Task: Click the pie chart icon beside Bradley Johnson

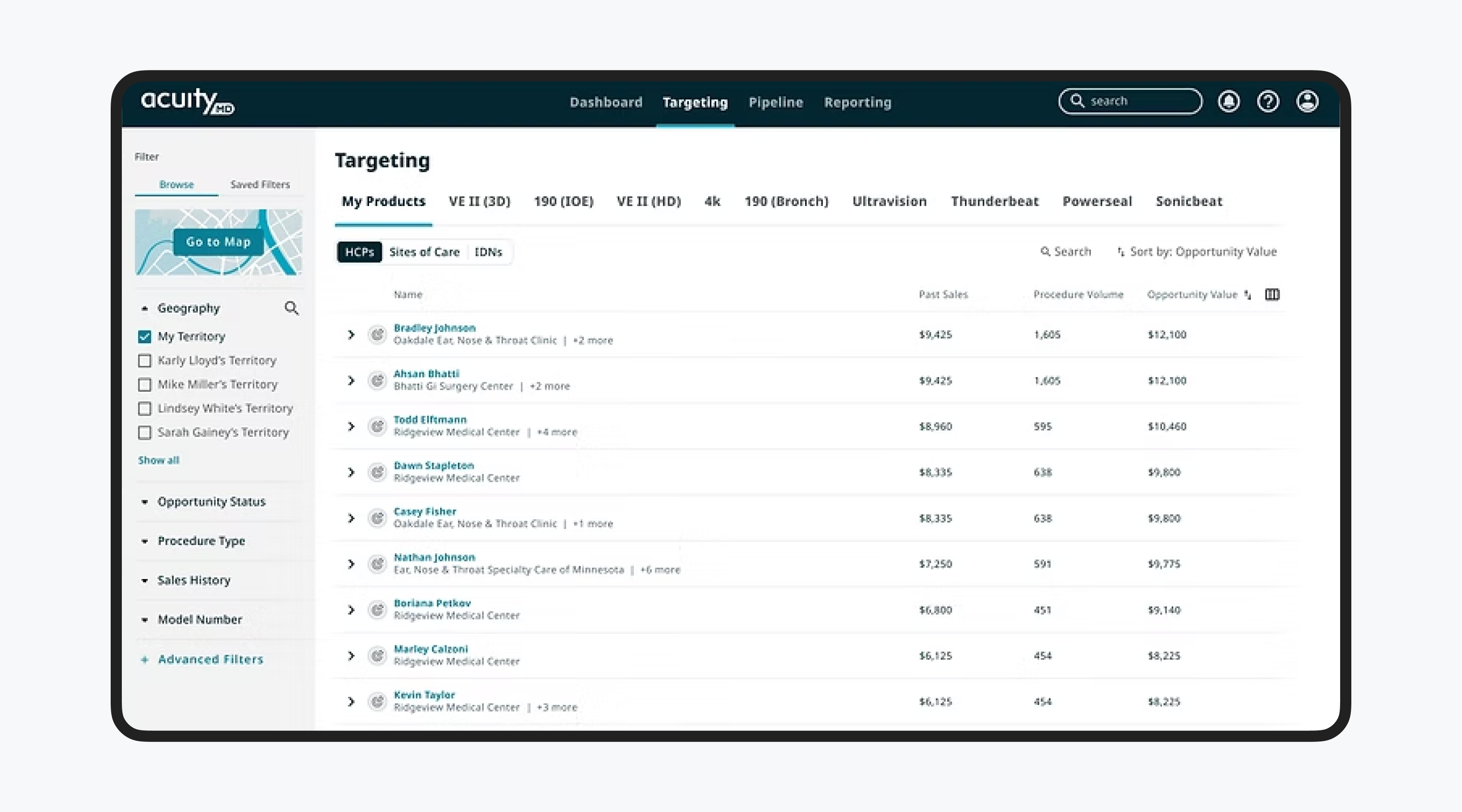Action: point(377,334)
